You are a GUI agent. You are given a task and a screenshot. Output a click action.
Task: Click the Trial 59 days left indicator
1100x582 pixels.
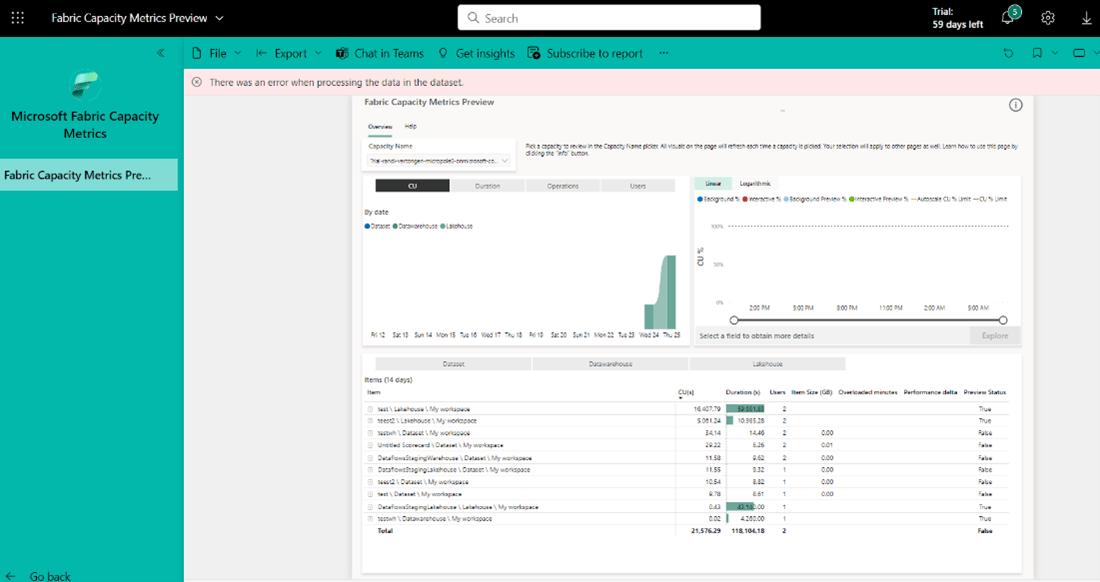tap(957, 18)
